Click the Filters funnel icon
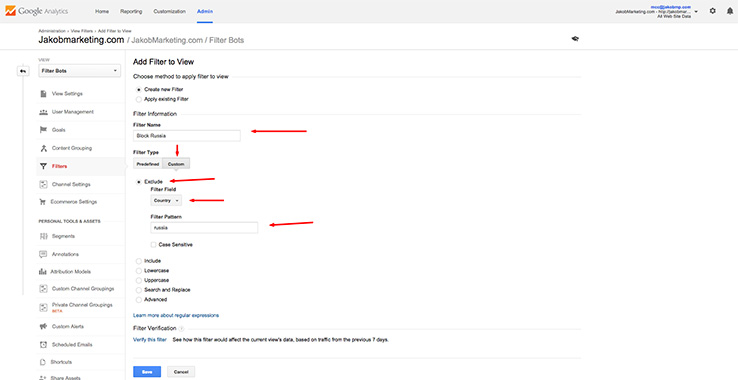738x380 pixels. tap(43, 166)
